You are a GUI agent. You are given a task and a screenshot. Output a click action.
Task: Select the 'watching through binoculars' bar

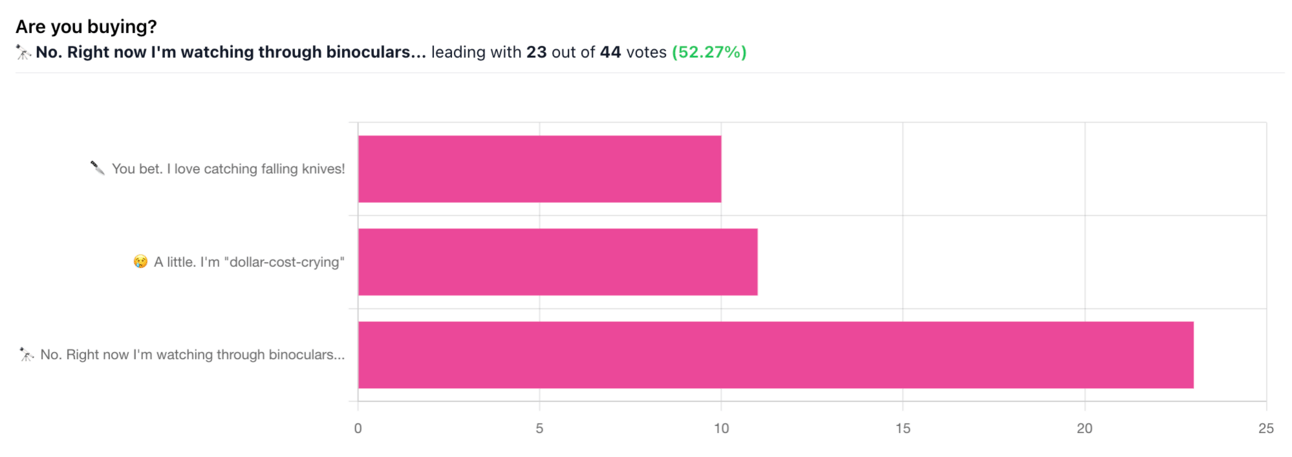point(775,355)
